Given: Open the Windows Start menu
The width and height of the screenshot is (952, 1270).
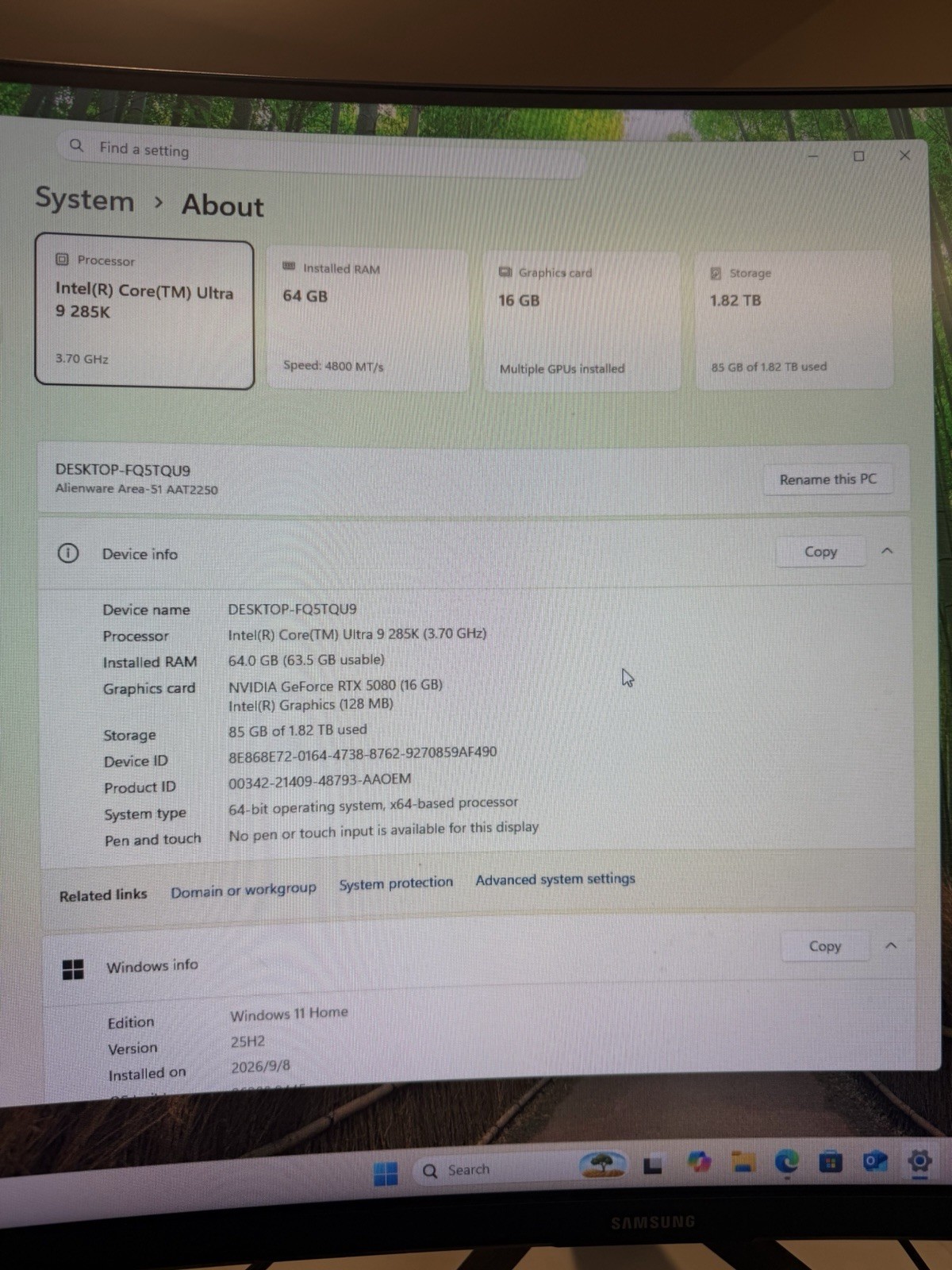Looking at the screenshot, I should click(x=386, y=1172).
